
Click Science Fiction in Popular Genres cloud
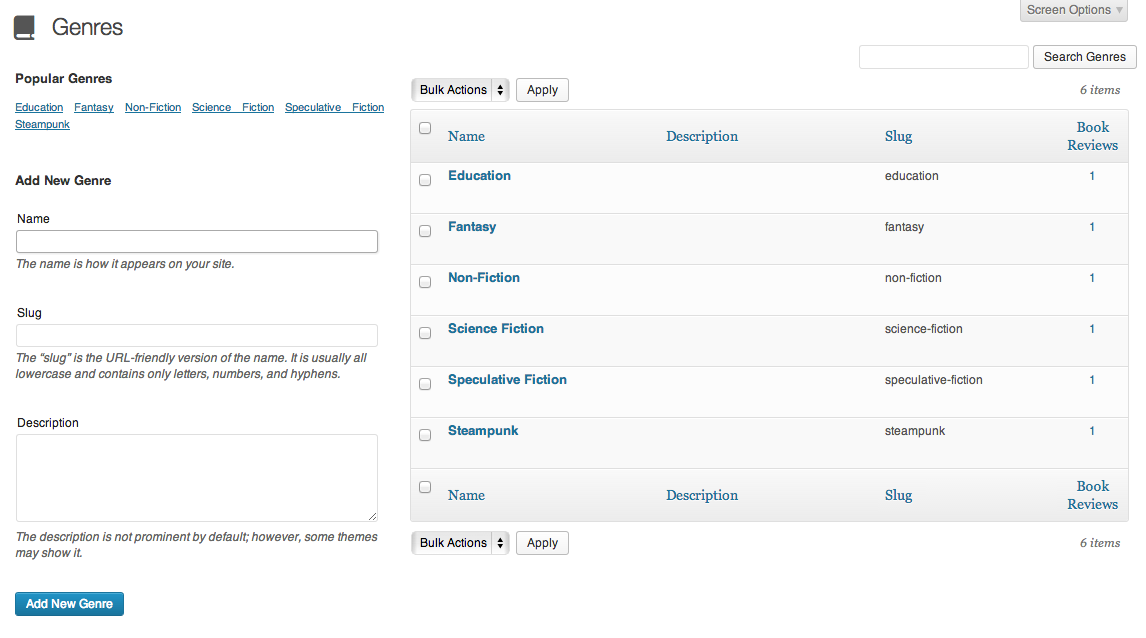point(233,107)
